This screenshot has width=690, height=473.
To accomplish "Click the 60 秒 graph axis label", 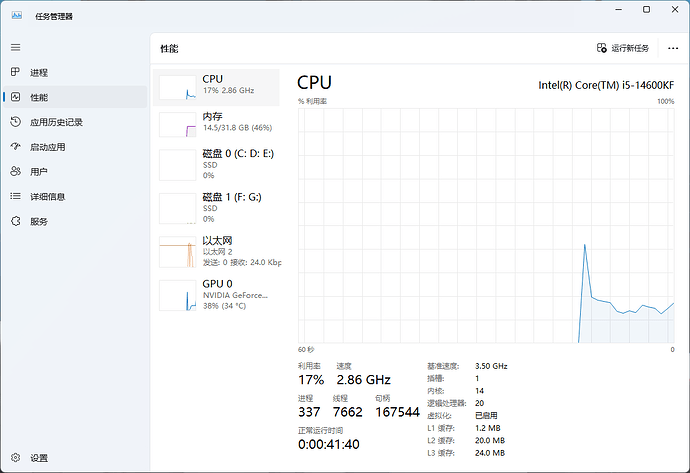I will [306, 350].
